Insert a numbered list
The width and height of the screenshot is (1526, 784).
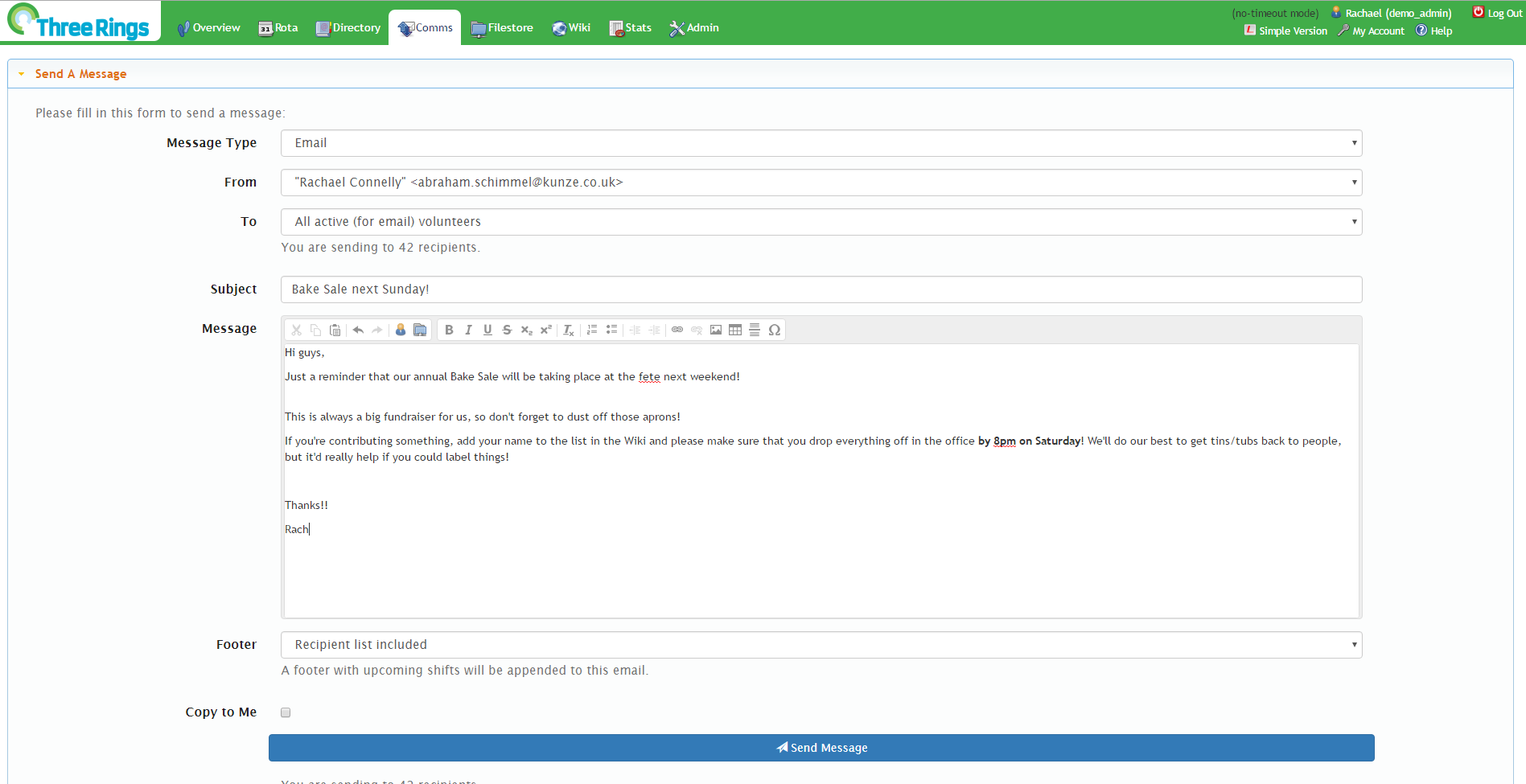[592, 330]
